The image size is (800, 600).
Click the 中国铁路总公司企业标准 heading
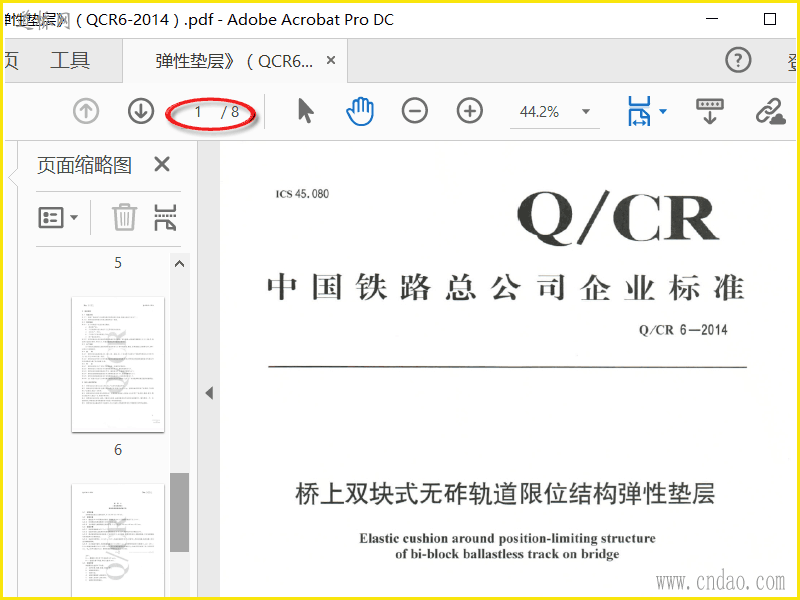506,288
